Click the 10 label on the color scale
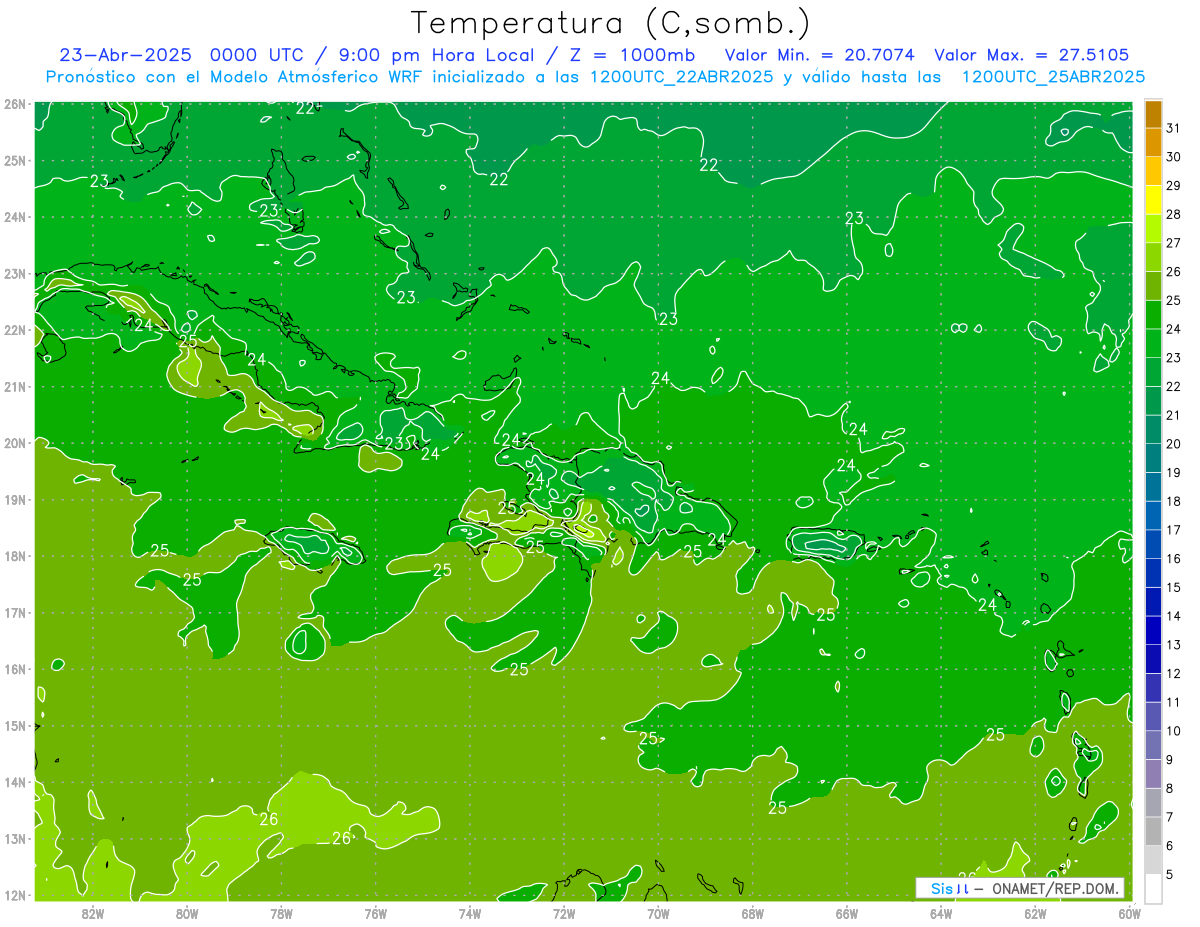1200x927 pixels. 1174,731
